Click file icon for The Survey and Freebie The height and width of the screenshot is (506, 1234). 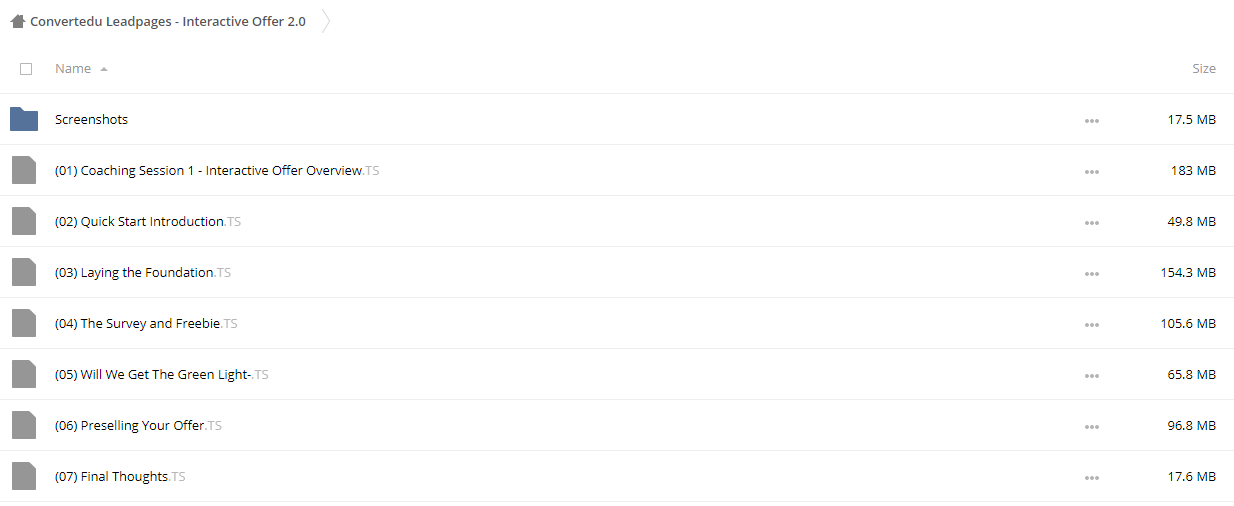[x=24, y=323]
